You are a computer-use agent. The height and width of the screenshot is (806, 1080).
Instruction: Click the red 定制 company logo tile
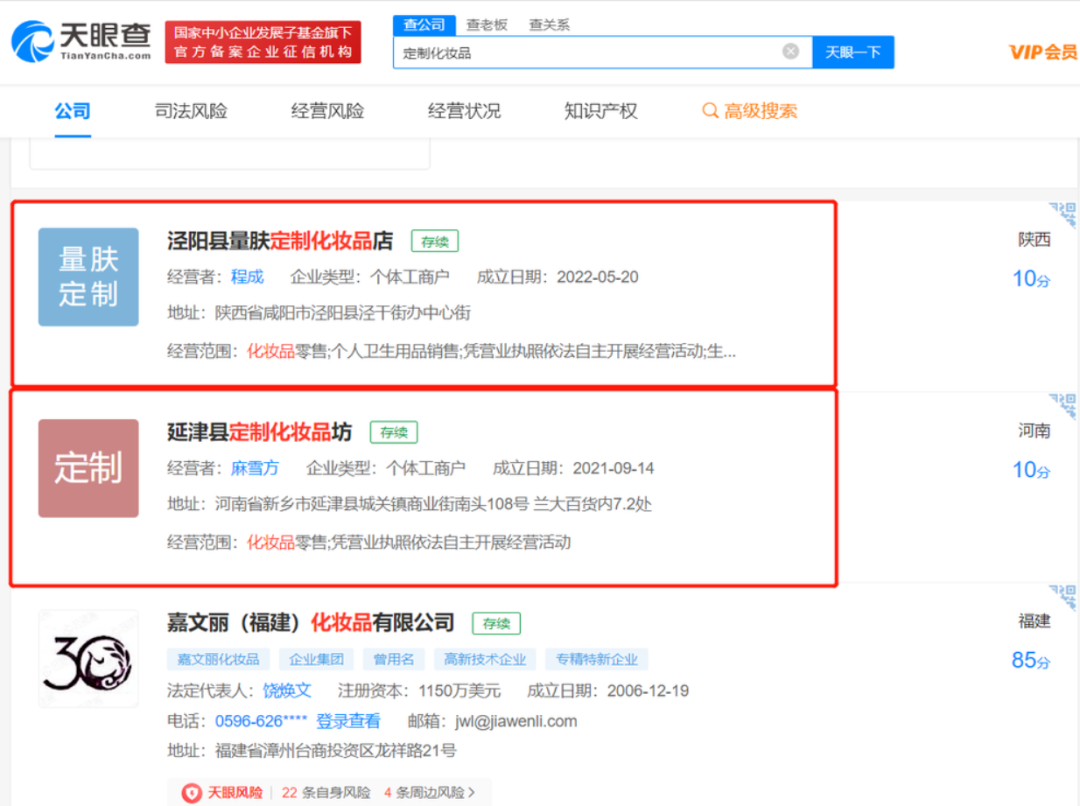coord(88,468)
